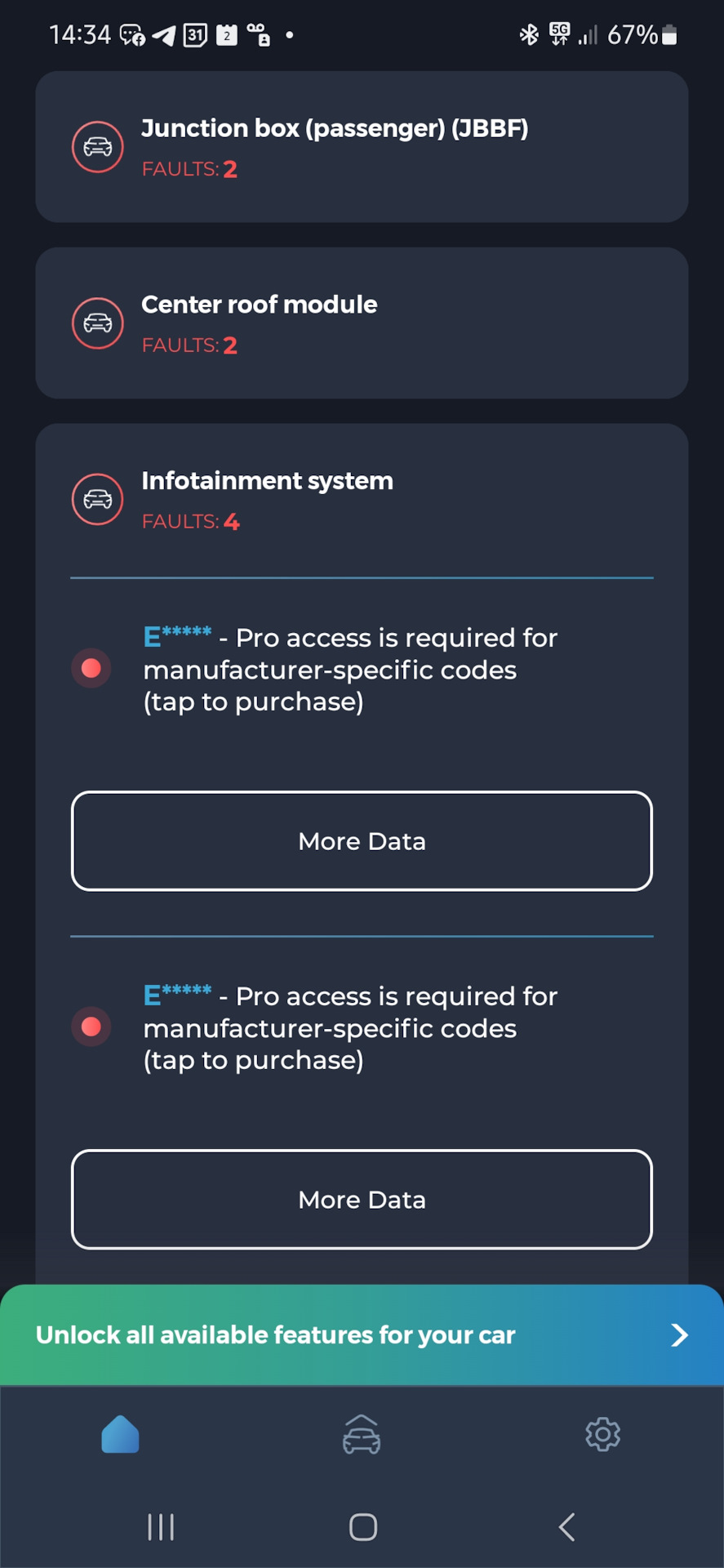The width and height of the screenshot is (724, 1568).
Task: Open the car tab in bottom navigation
Action: pos(362,1435)
